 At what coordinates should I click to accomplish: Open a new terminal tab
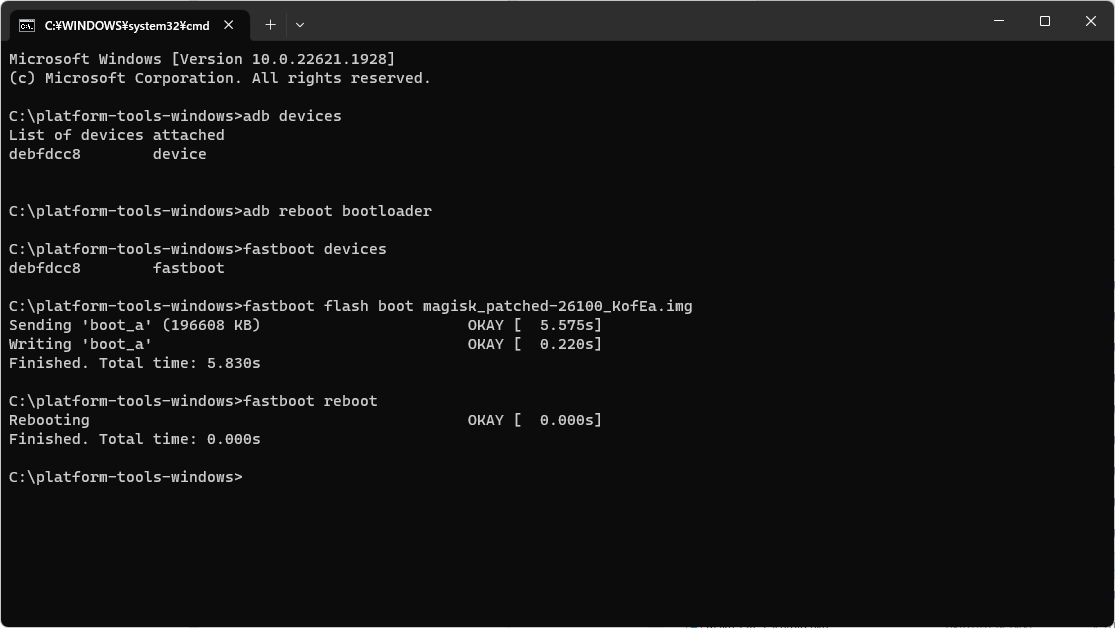click(270, 25)
